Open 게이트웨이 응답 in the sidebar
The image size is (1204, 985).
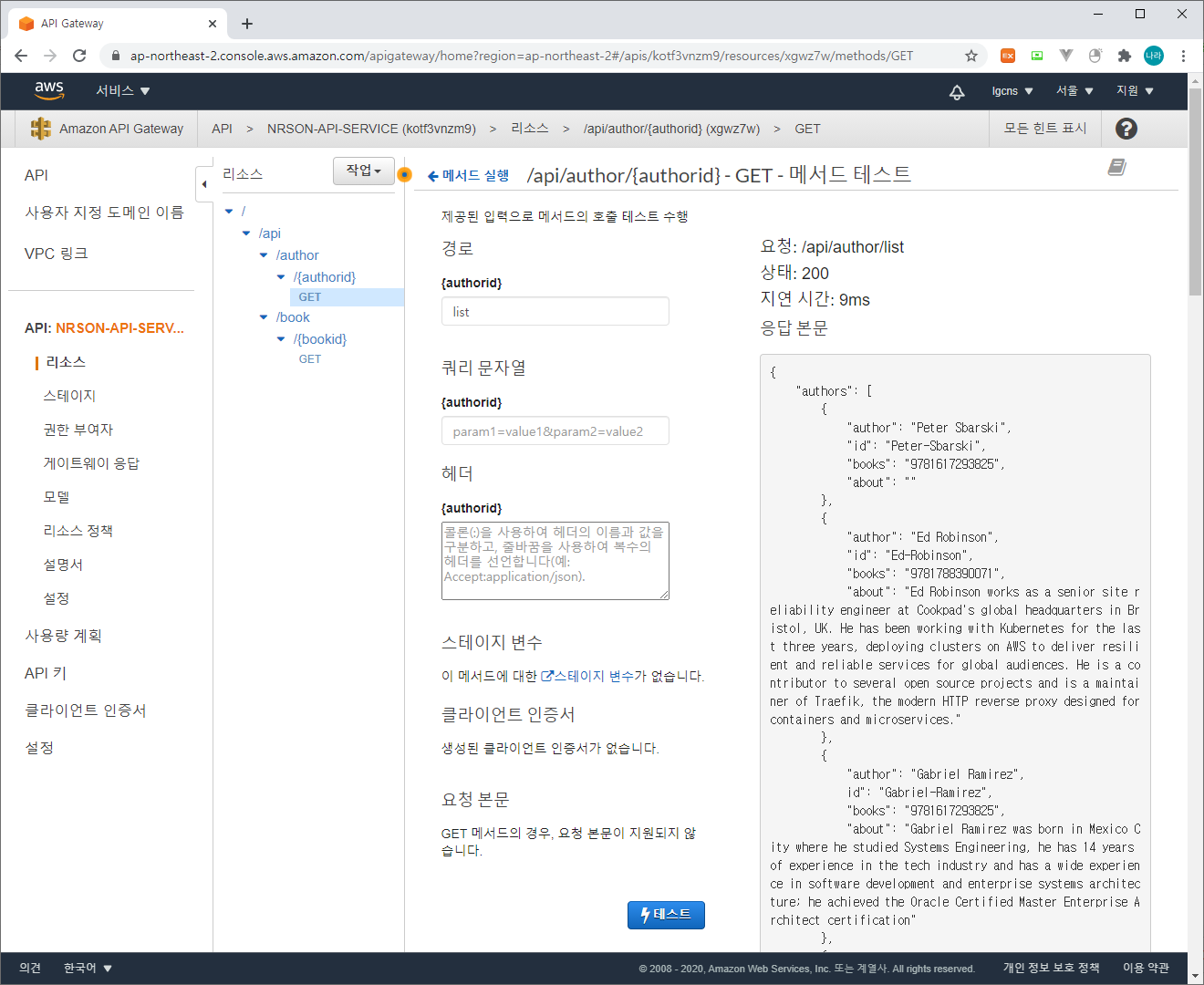click(x=91, y=463)
